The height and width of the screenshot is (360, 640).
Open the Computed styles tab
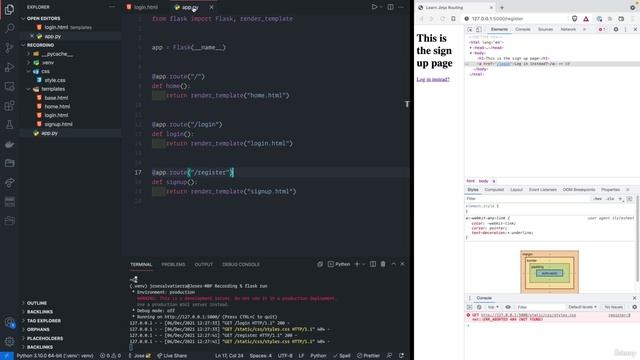[x=494, y=190]
